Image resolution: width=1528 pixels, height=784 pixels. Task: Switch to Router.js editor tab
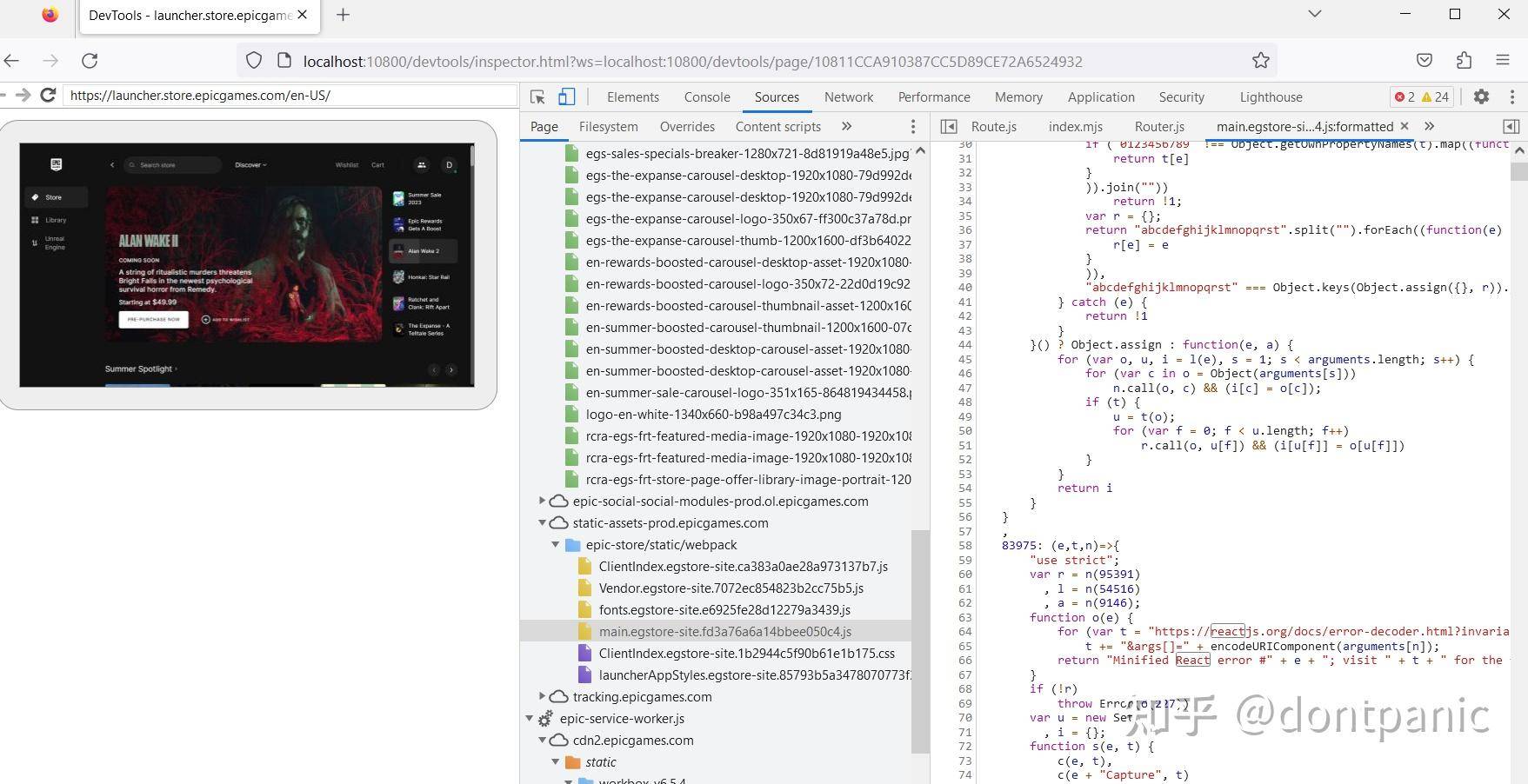click(1159, 126)
